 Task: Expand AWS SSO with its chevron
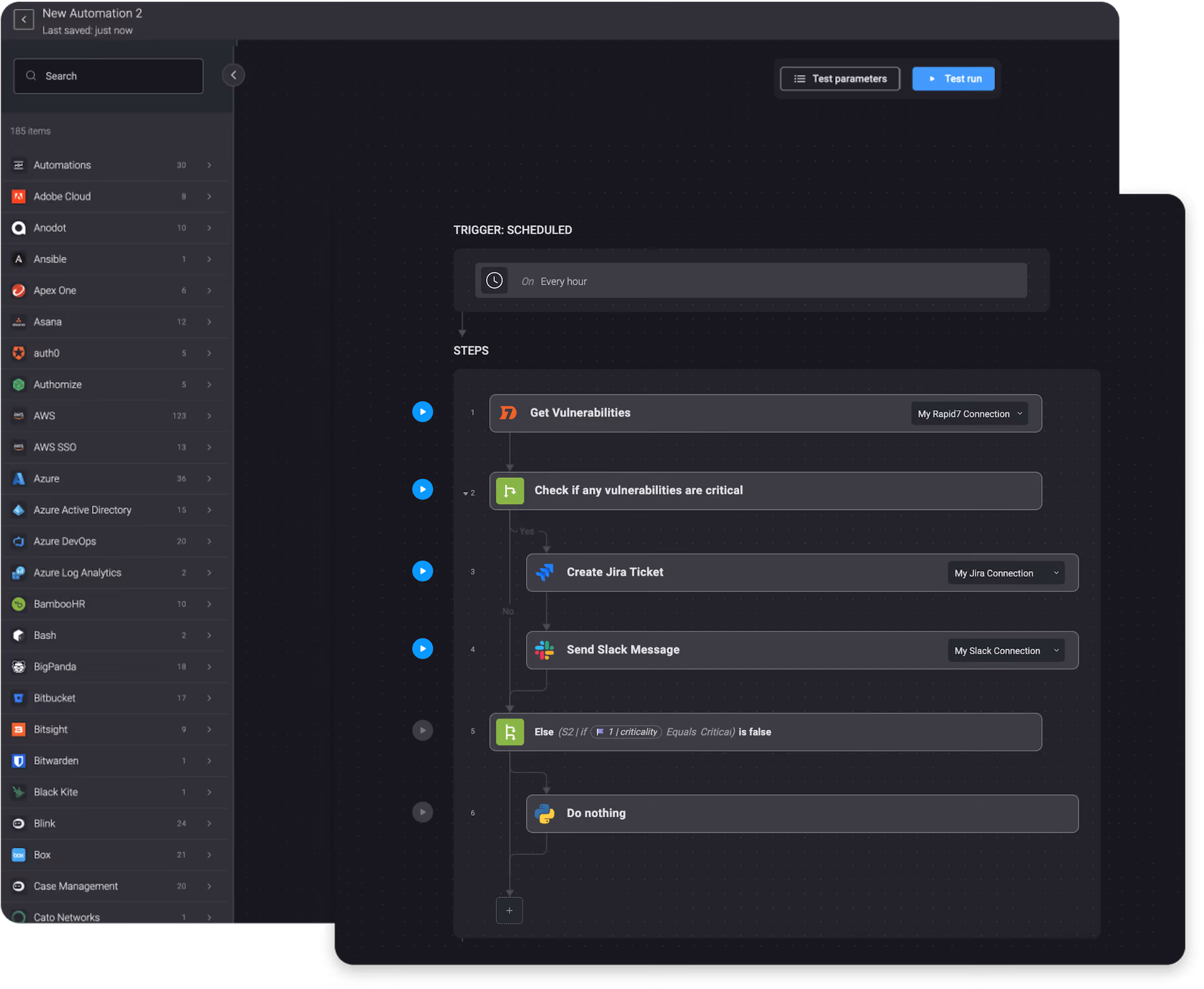point(209,448)
